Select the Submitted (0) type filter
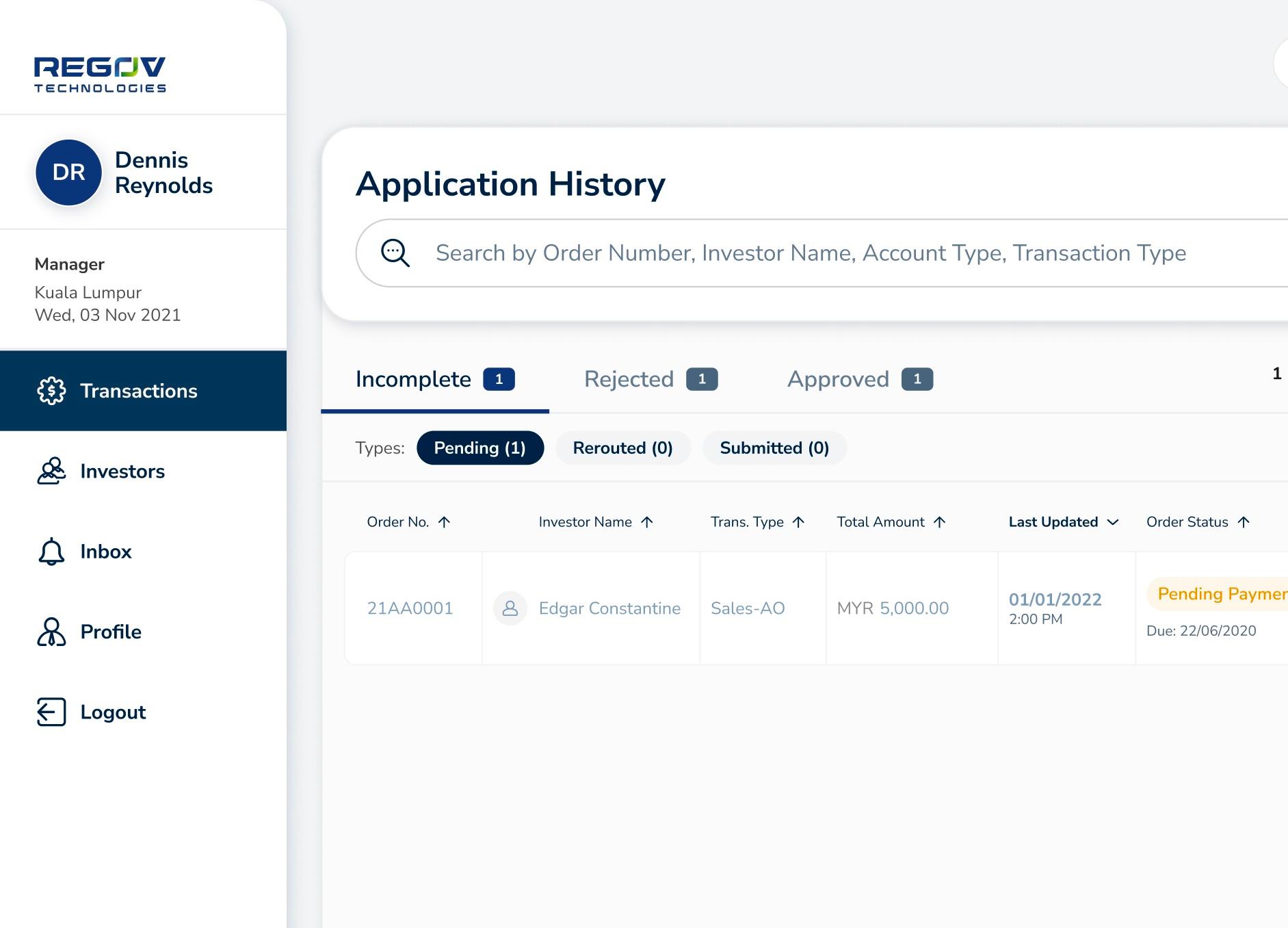 tap(774, 448)
